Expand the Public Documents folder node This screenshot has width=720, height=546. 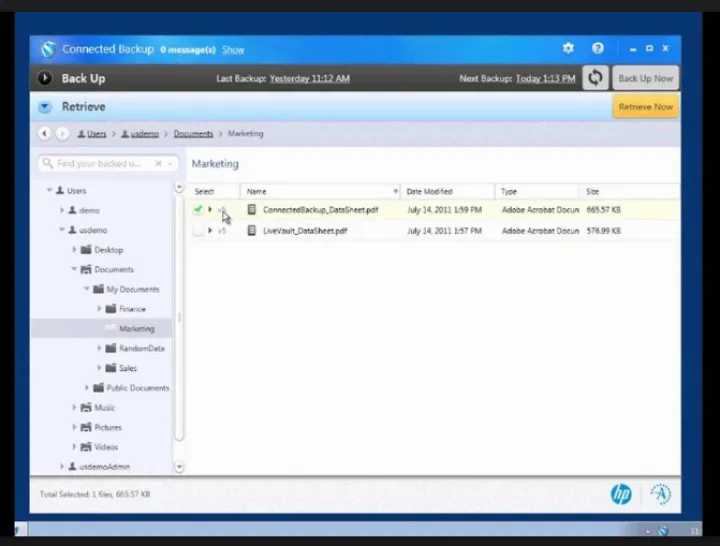[87, 388]
